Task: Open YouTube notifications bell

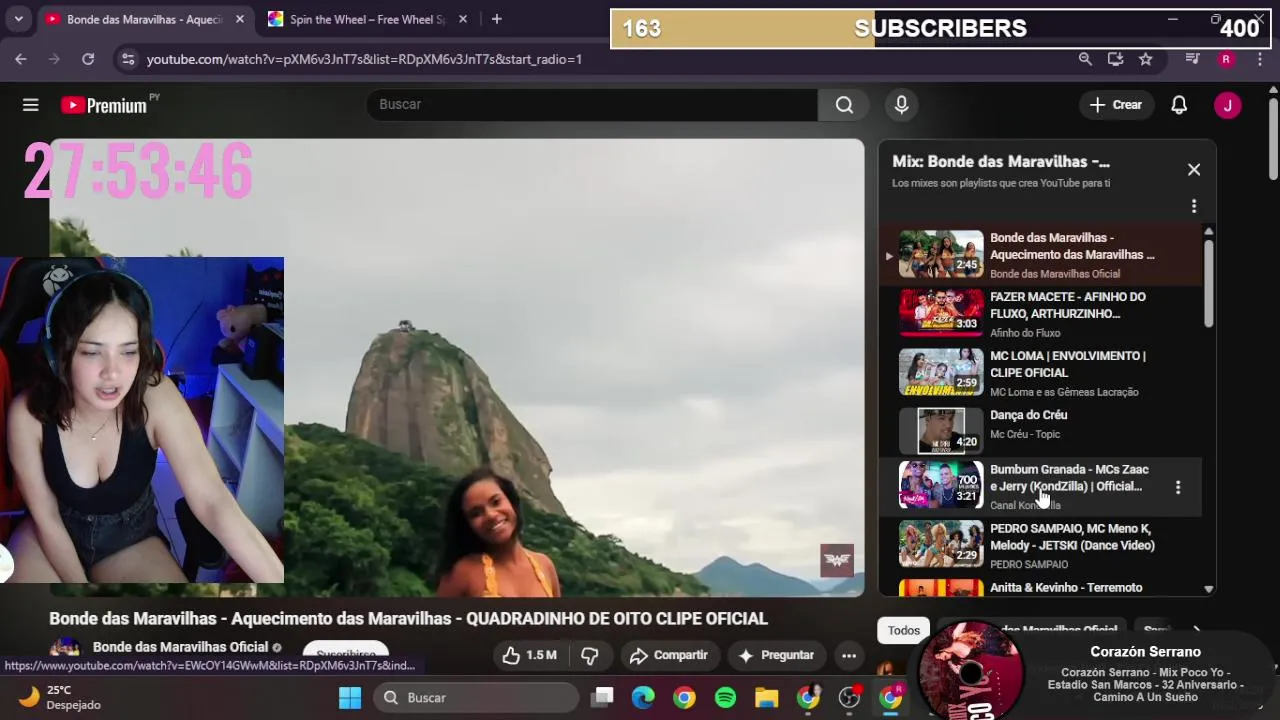Action: click(1179, 105)
